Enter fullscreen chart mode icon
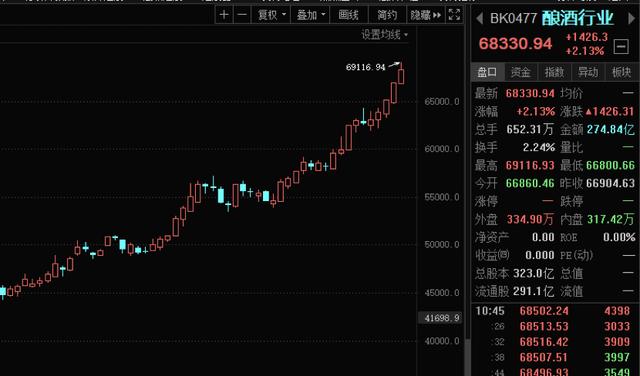The height and width of the screenshot is (376, 640). coord(454,15)
